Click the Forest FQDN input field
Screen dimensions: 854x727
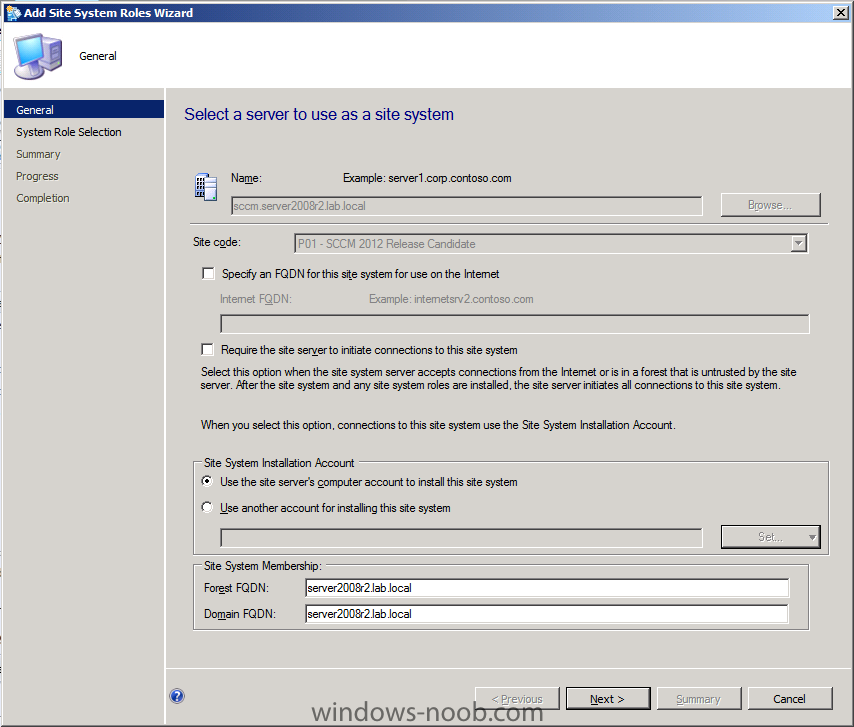(x=547, y=588)
